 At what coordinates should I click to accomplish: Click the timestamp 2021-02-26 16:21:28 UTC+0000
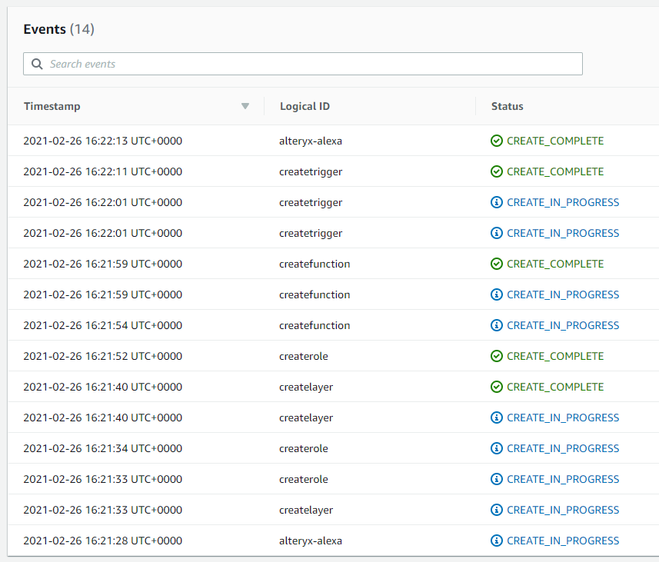[103, 541]
